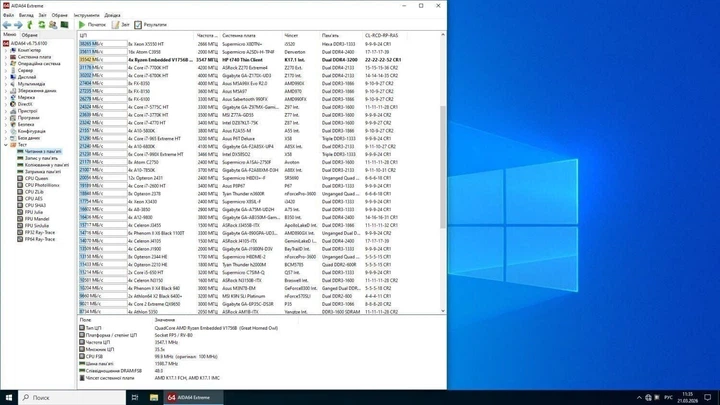Expand the DirectX tree node
This screenshot has width=720, height=405.
point(6,104)
